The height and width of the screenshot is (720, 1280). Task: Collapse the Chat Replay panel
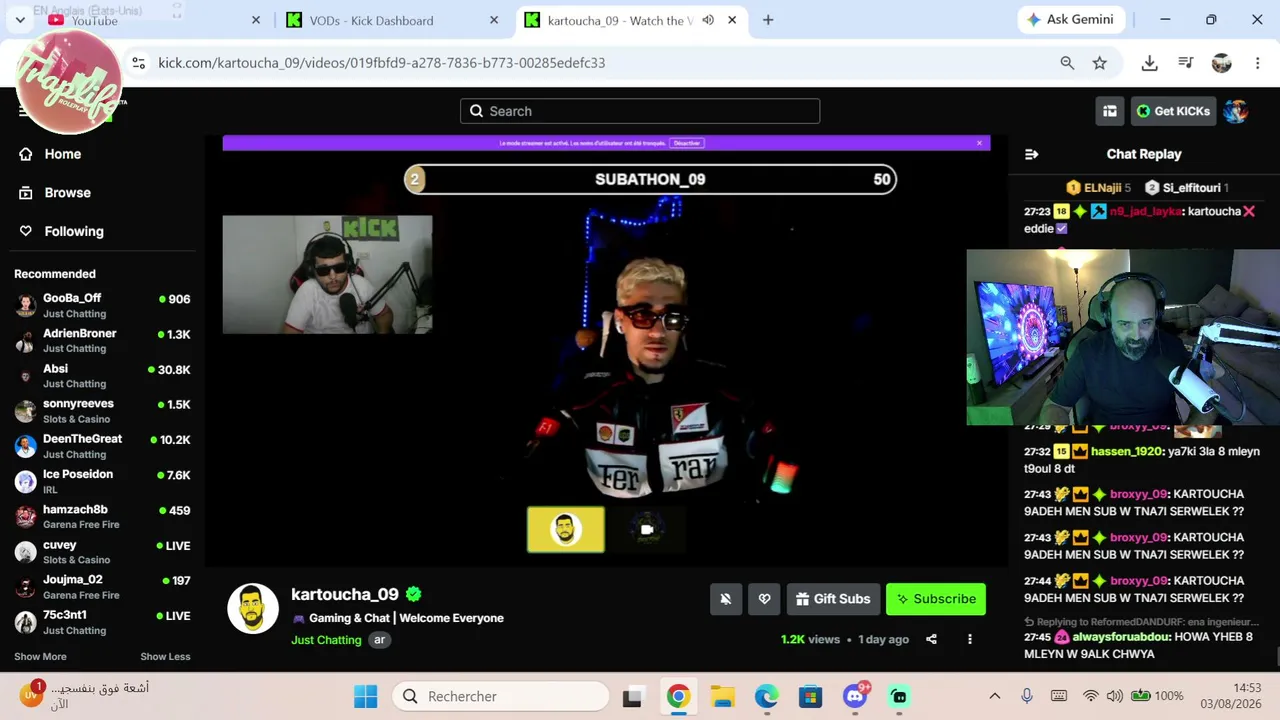click(x=1032, y=154)
